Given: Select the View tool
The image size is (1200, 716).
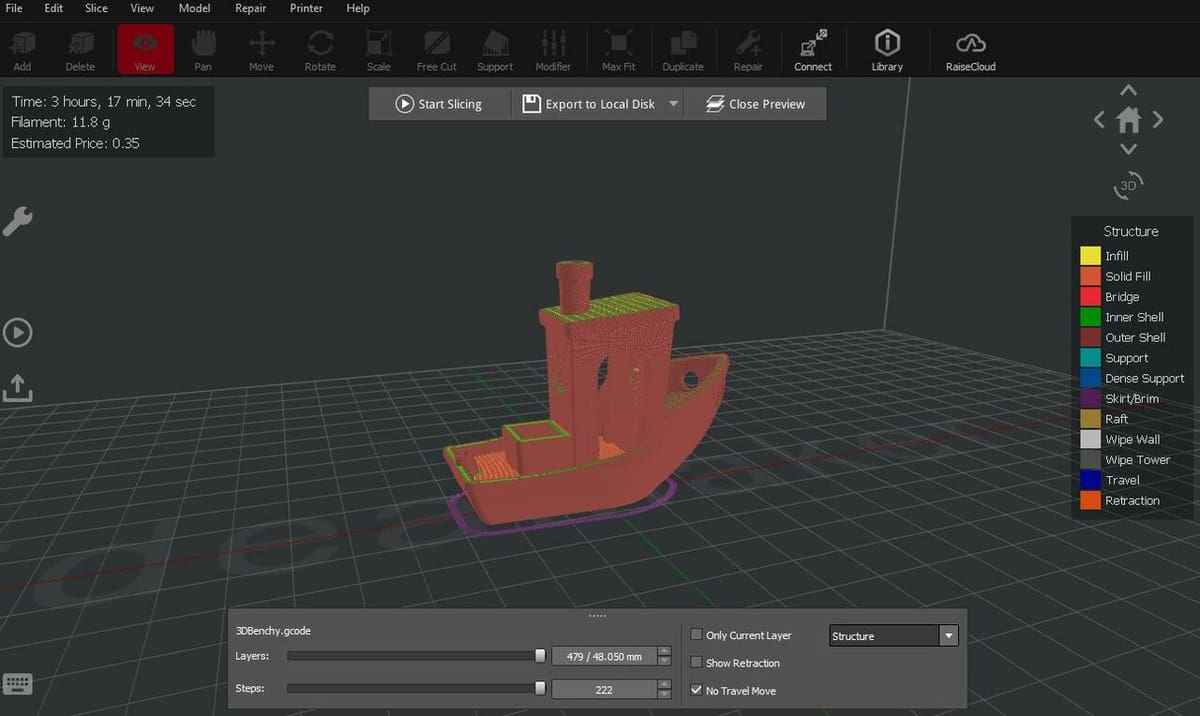Looking at the screenshot, I should (x=145, y=49).
